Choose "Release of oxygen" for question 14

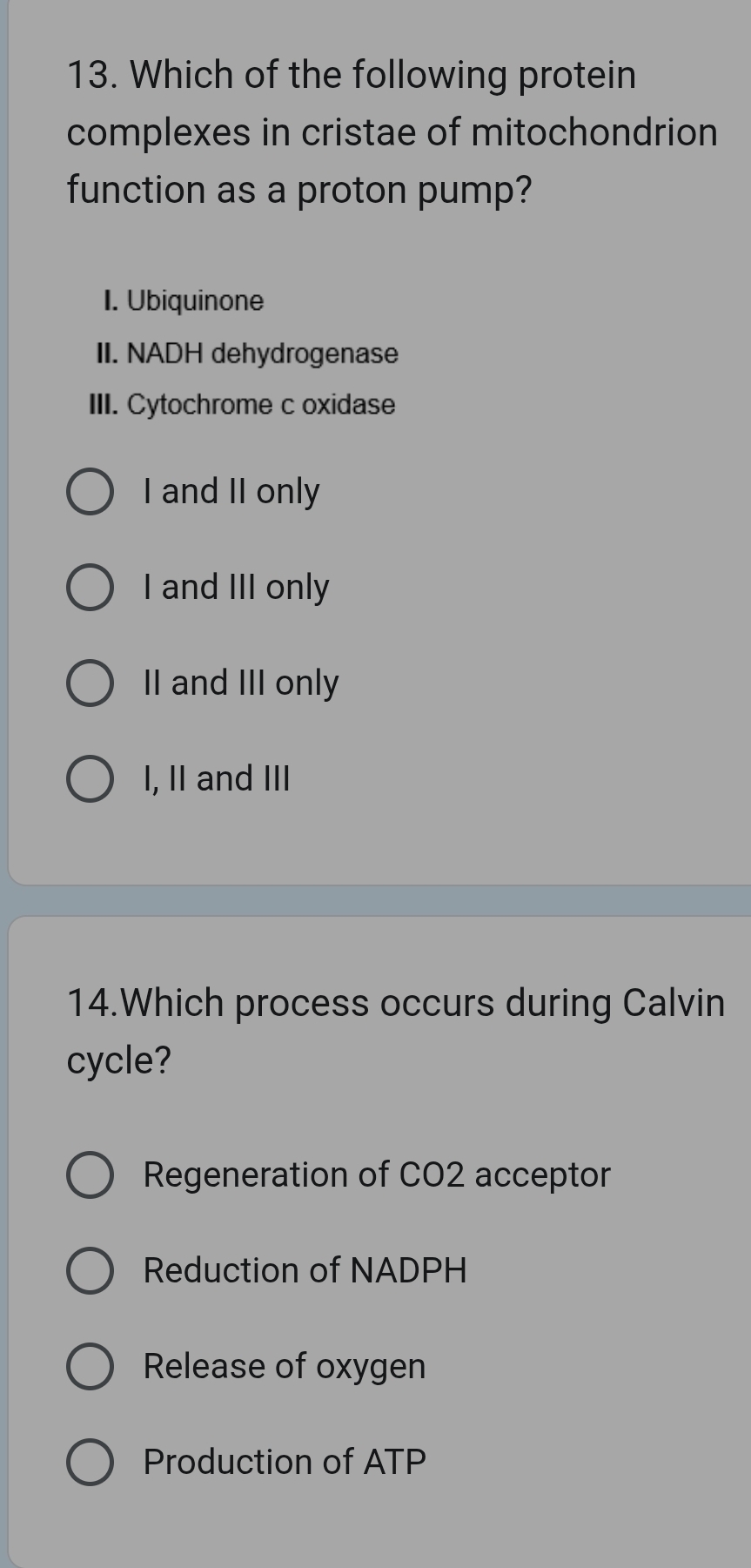coord(91,1367)
